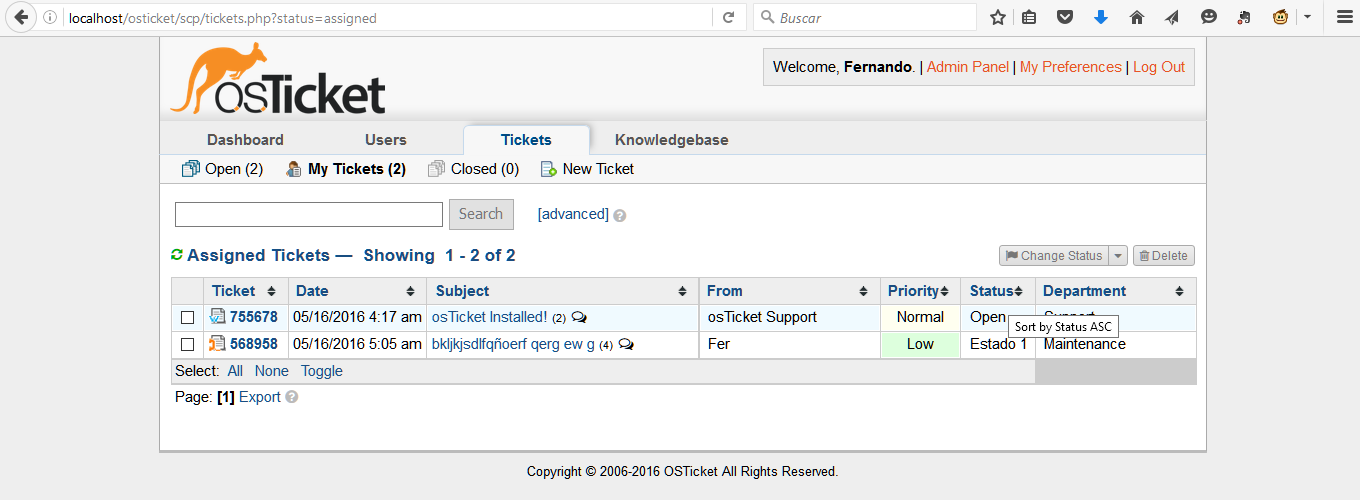Click the browser reload page icon
Screen dimensions: 1360x500
tap(729, 17)
